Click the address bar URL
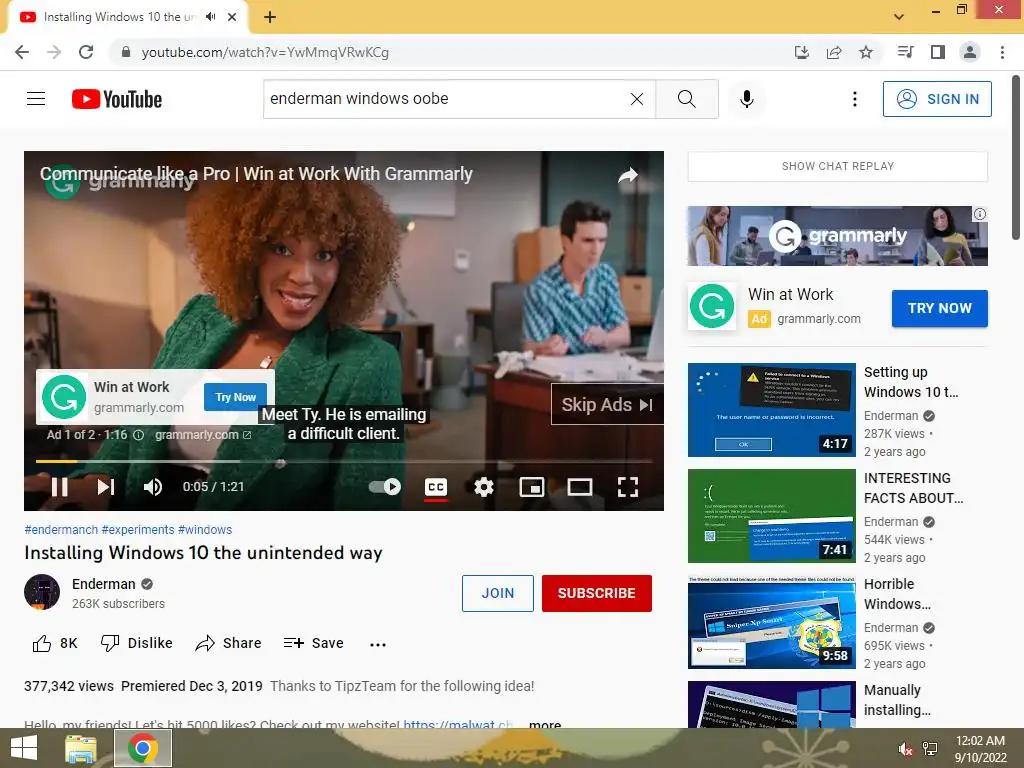This screenshot has height=768, width=1024. click(265, 52)
